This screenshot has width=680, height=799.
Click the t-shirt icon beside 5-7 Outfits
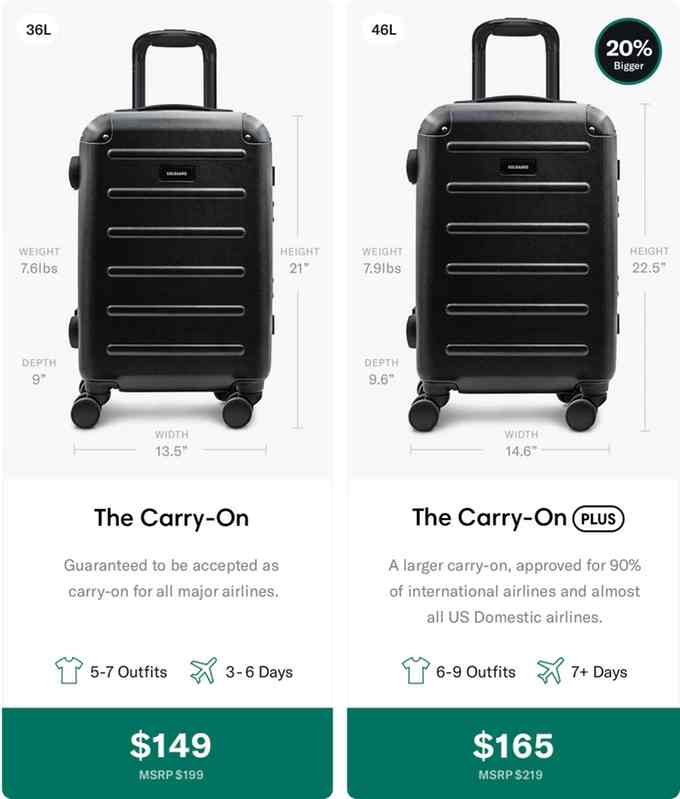click(67, 671)
